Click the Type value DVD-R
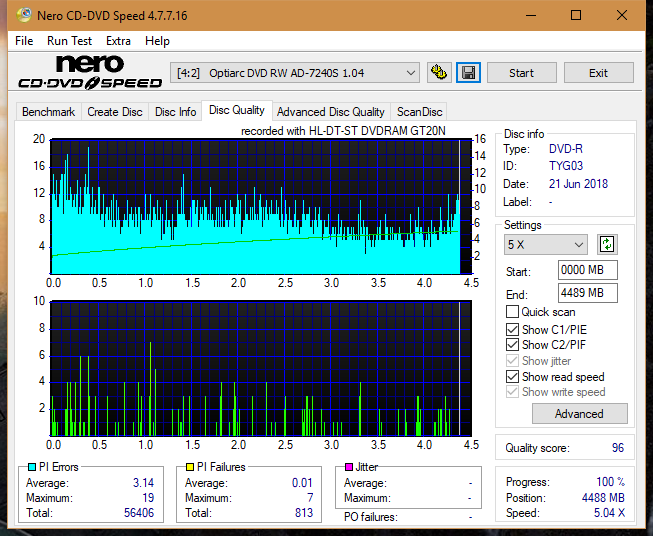Screen dimensions: 653x536 [x=566, y=149]
